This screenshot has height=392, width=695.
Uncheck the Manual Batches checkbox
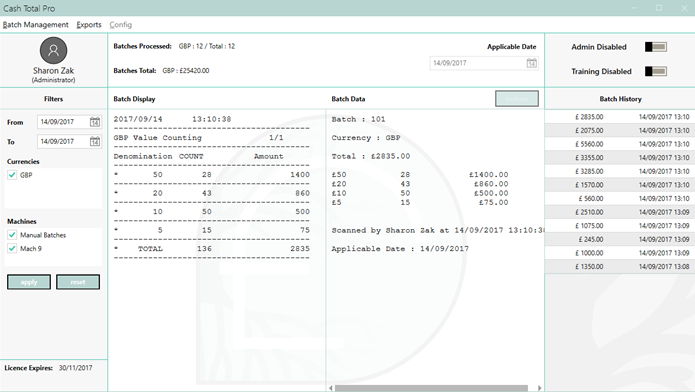[12, 235]
